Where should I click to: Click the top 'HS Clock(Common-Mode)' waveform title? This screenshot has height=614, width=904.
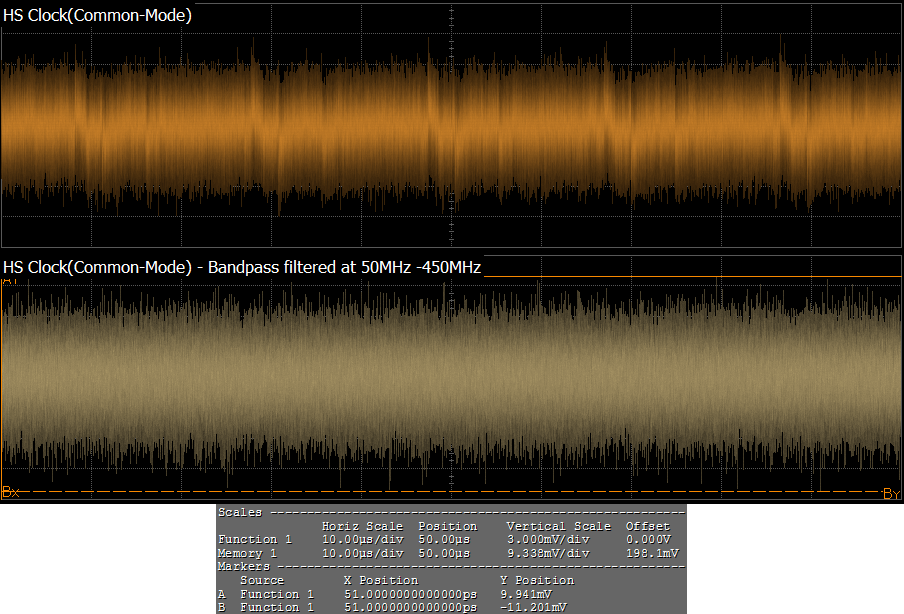tap(98, 16)
